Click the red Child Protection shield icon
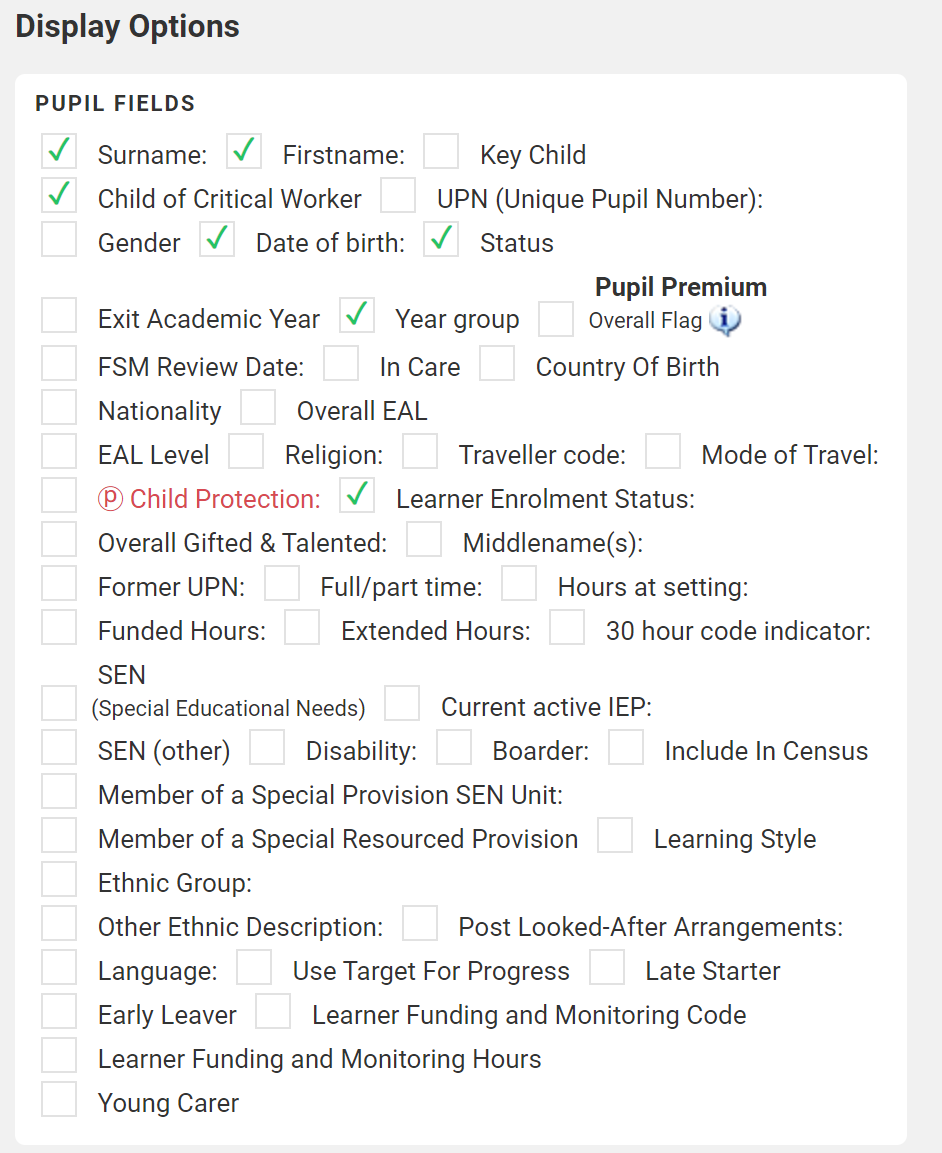942x1153 pixels. pos(110,498)
